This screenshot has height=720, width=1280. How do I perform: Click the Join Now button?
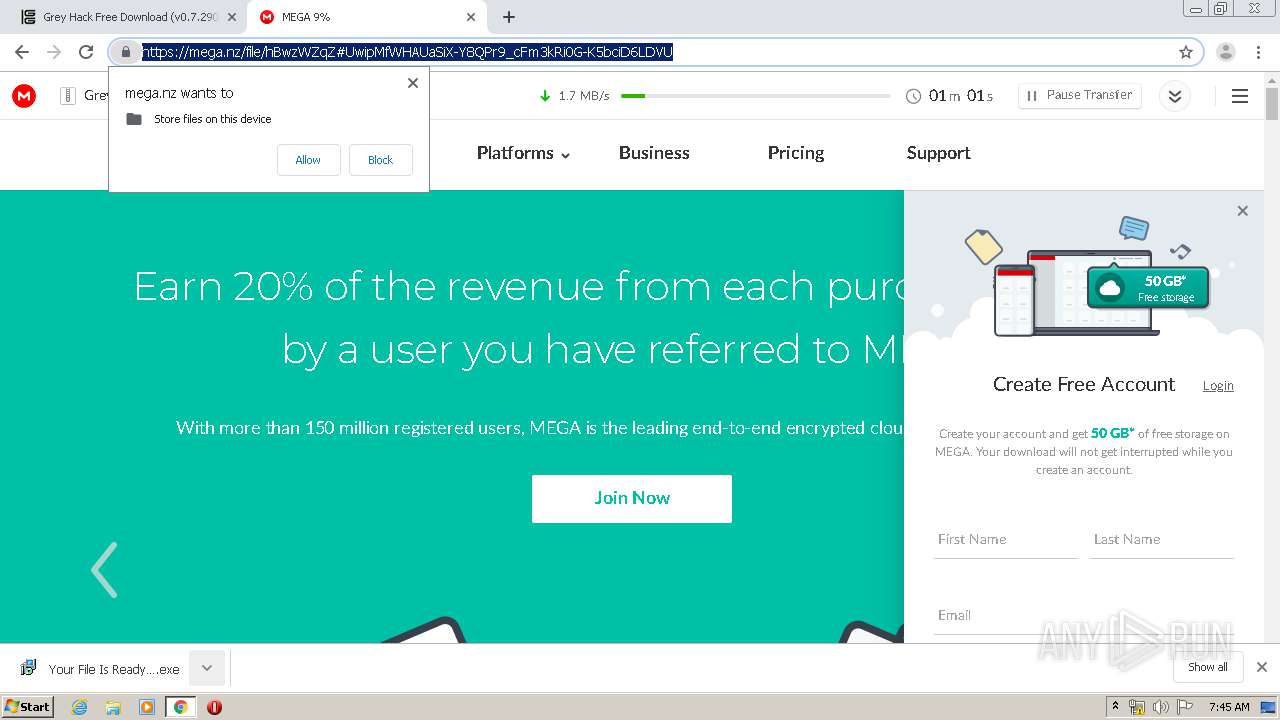tap(632, 498)
